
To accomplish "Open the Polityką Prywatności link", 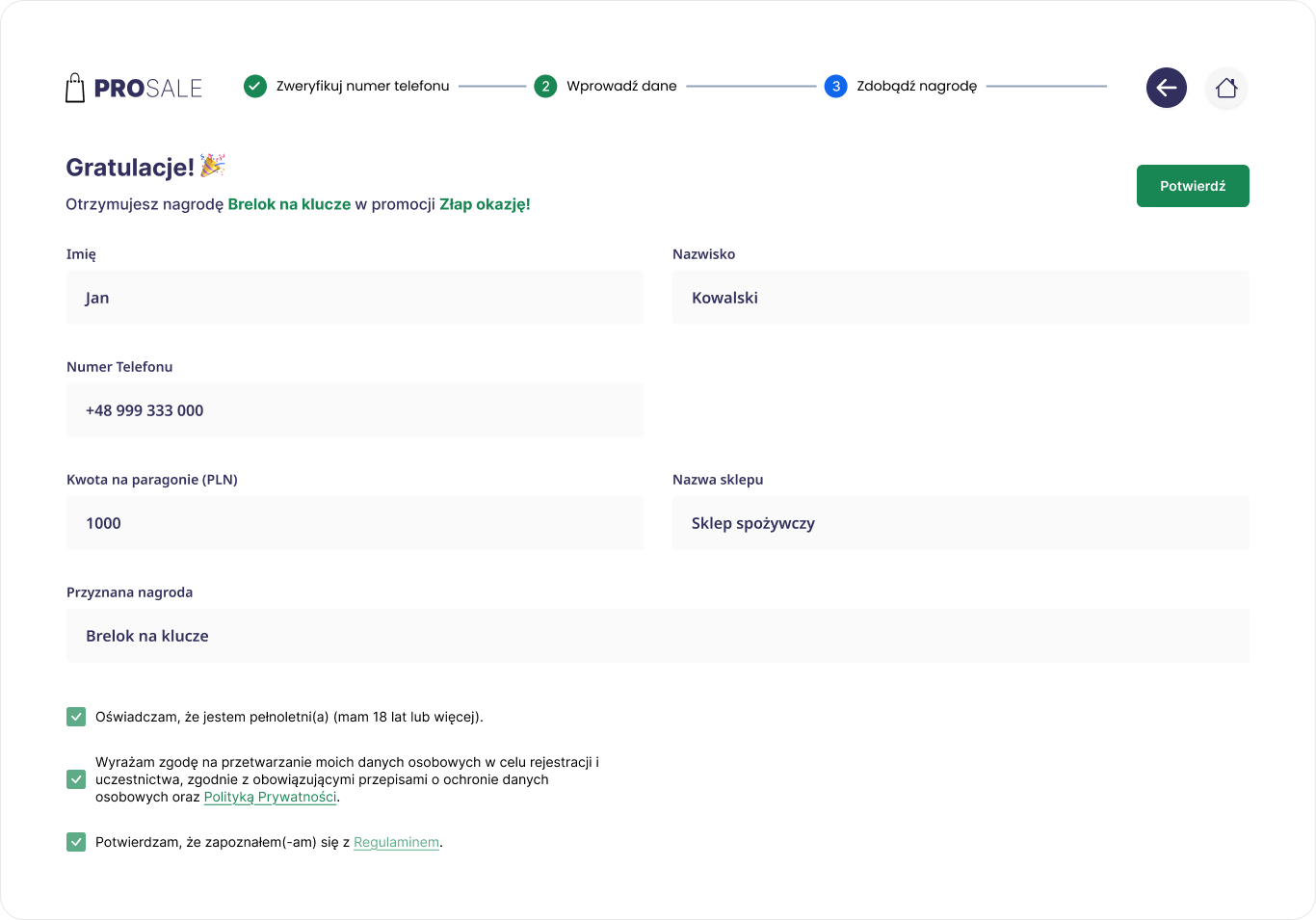I will [x=270, y=797].
